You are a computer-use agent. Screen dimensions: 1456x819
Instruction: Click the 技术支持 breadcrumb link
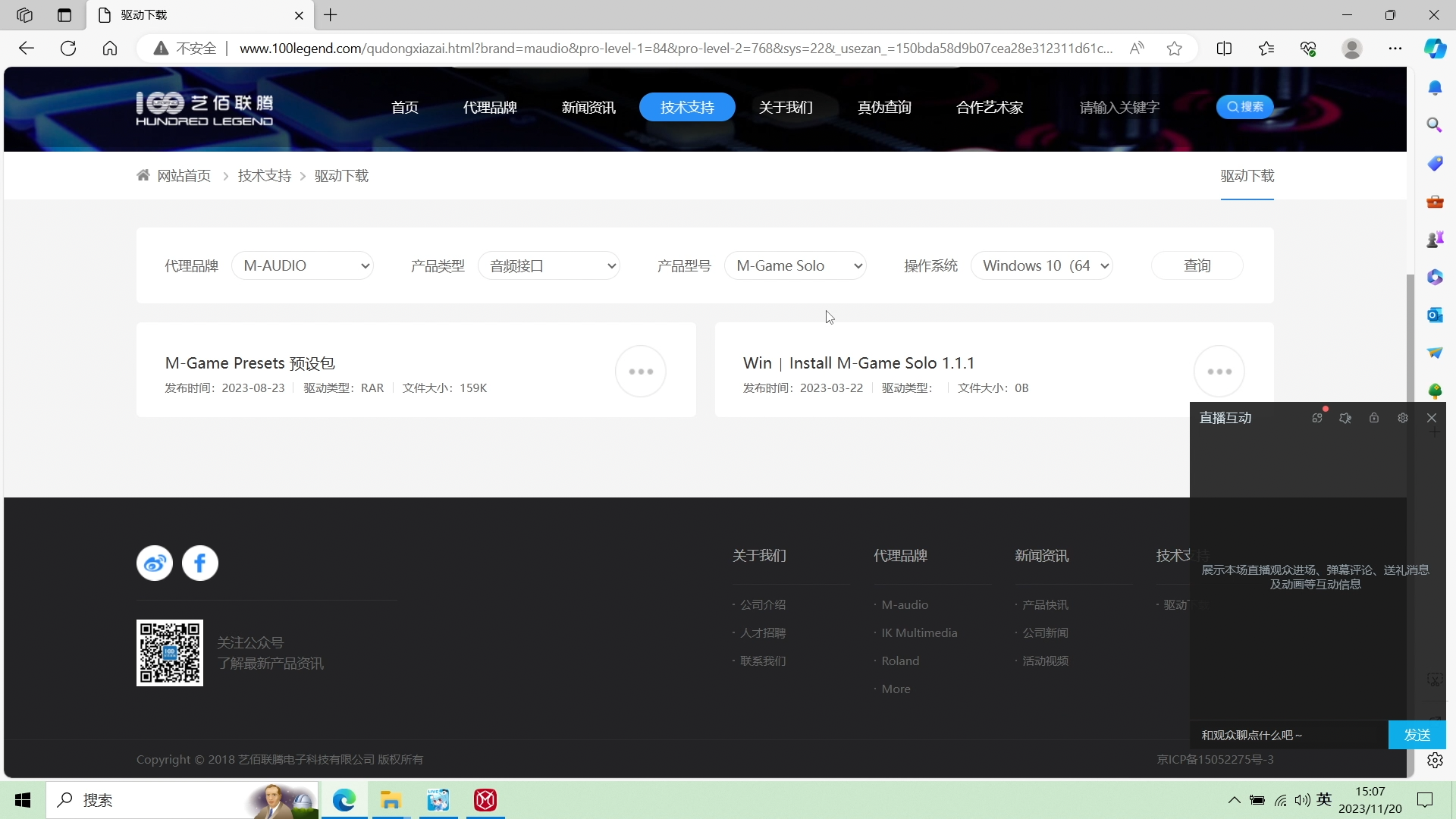[265, 176]
